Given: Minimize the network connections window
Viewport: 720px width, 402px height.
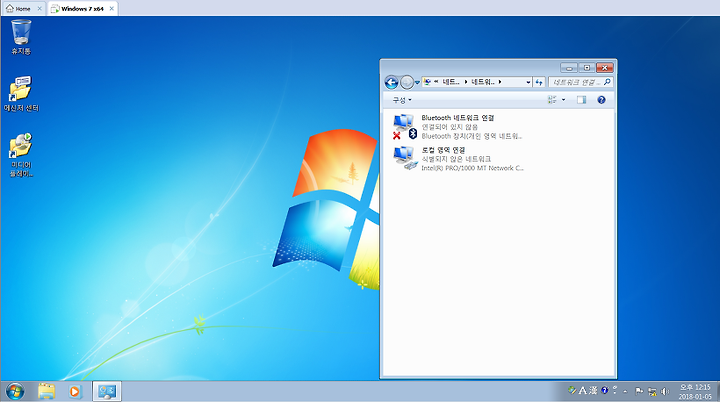Looking at the screenshot, I should (569, 68).
